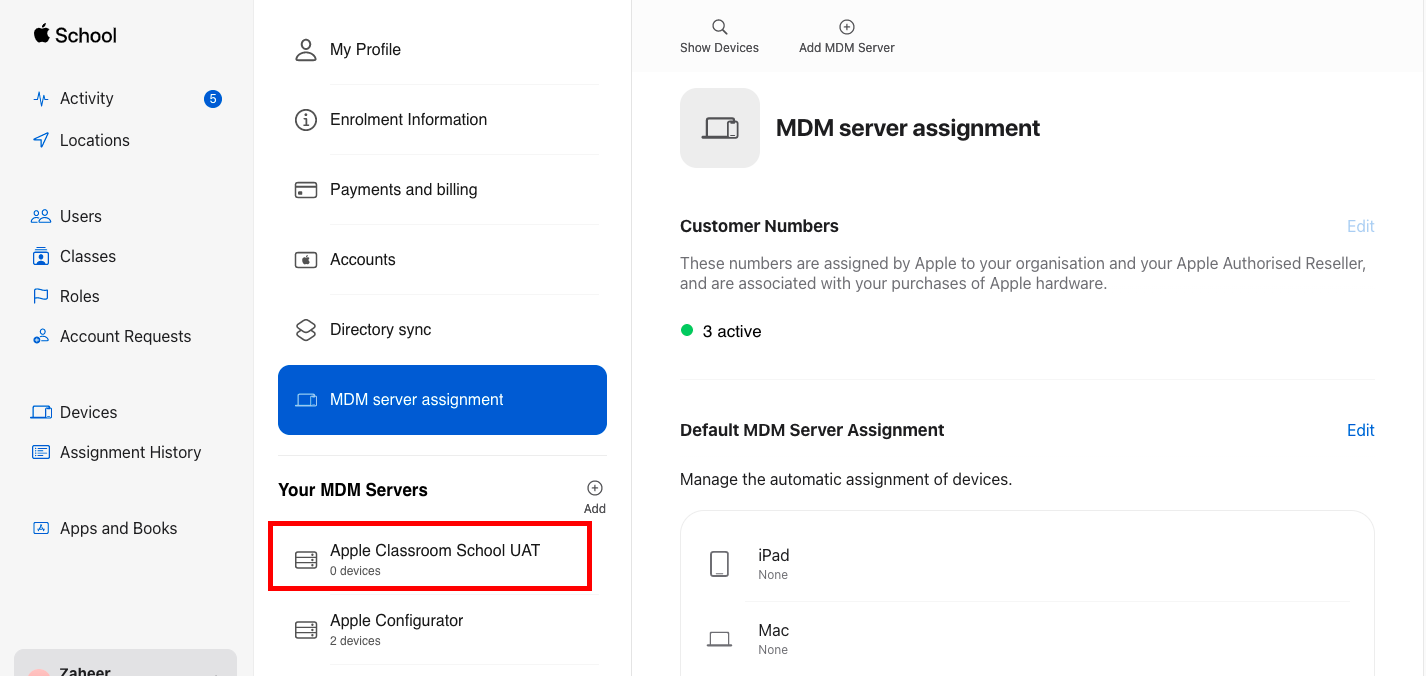Select Directory sync
Screen dimensions: 1426x676
click(442, 330)
